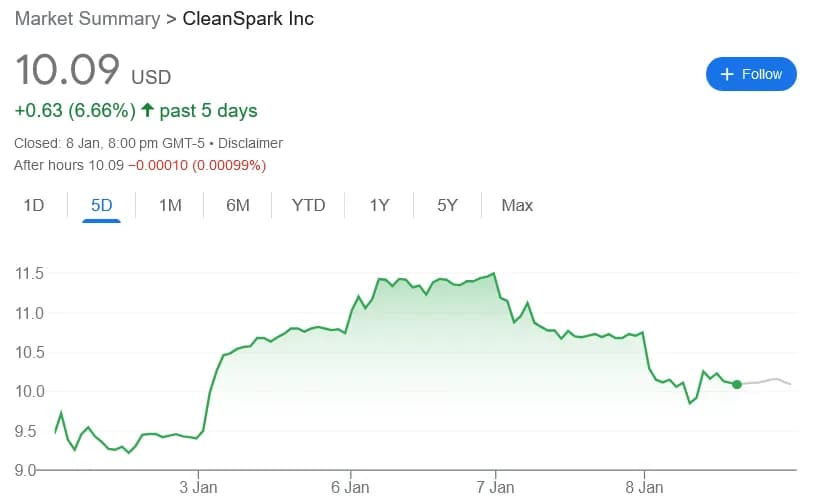Switch to the 1M range tab
The height and width of the screenshot is (502, 825).
point(170,205)
